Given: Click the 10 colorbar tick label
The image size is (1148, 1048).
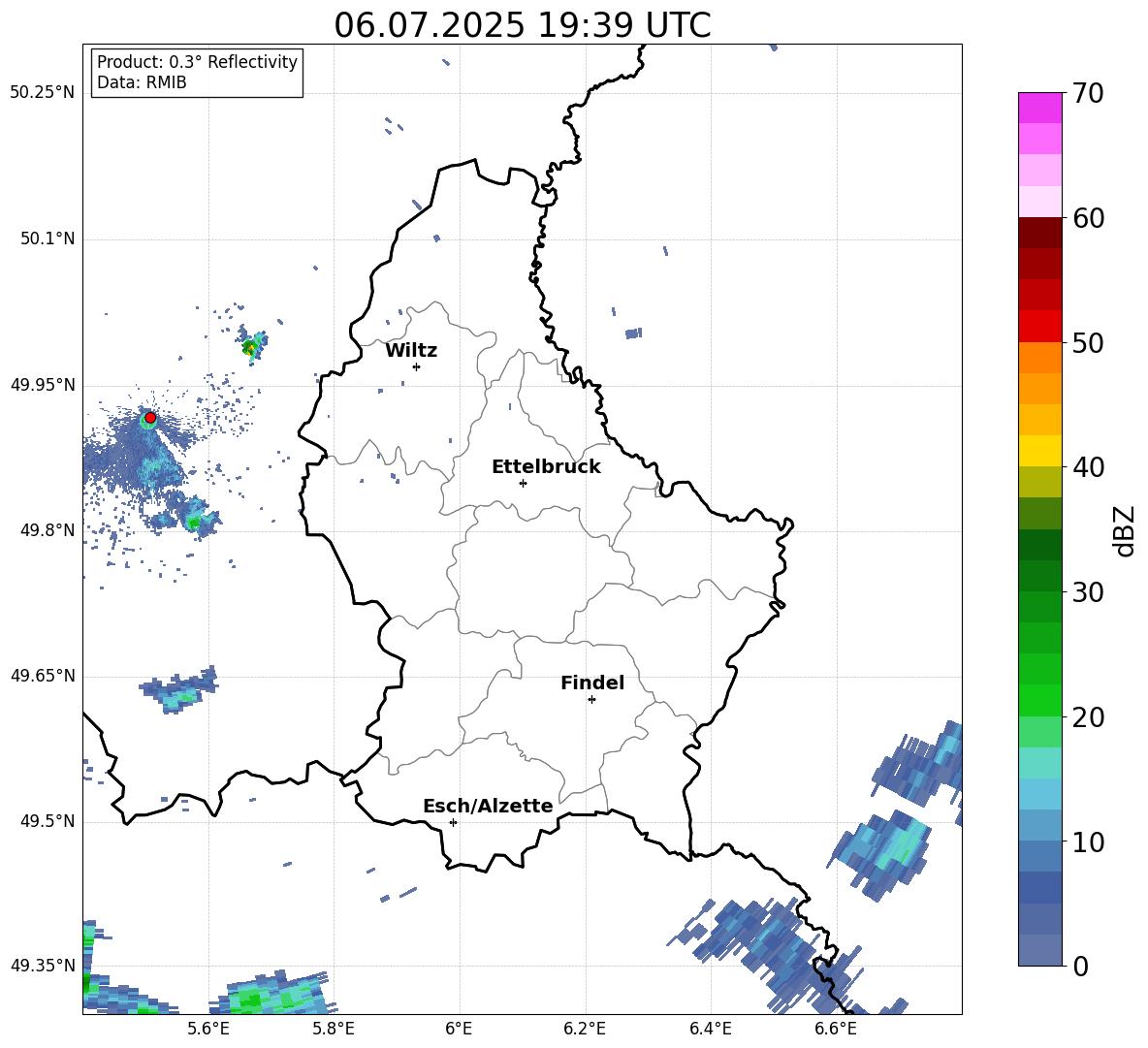Looking at the screenshot, I should [x=1087, y=842].
